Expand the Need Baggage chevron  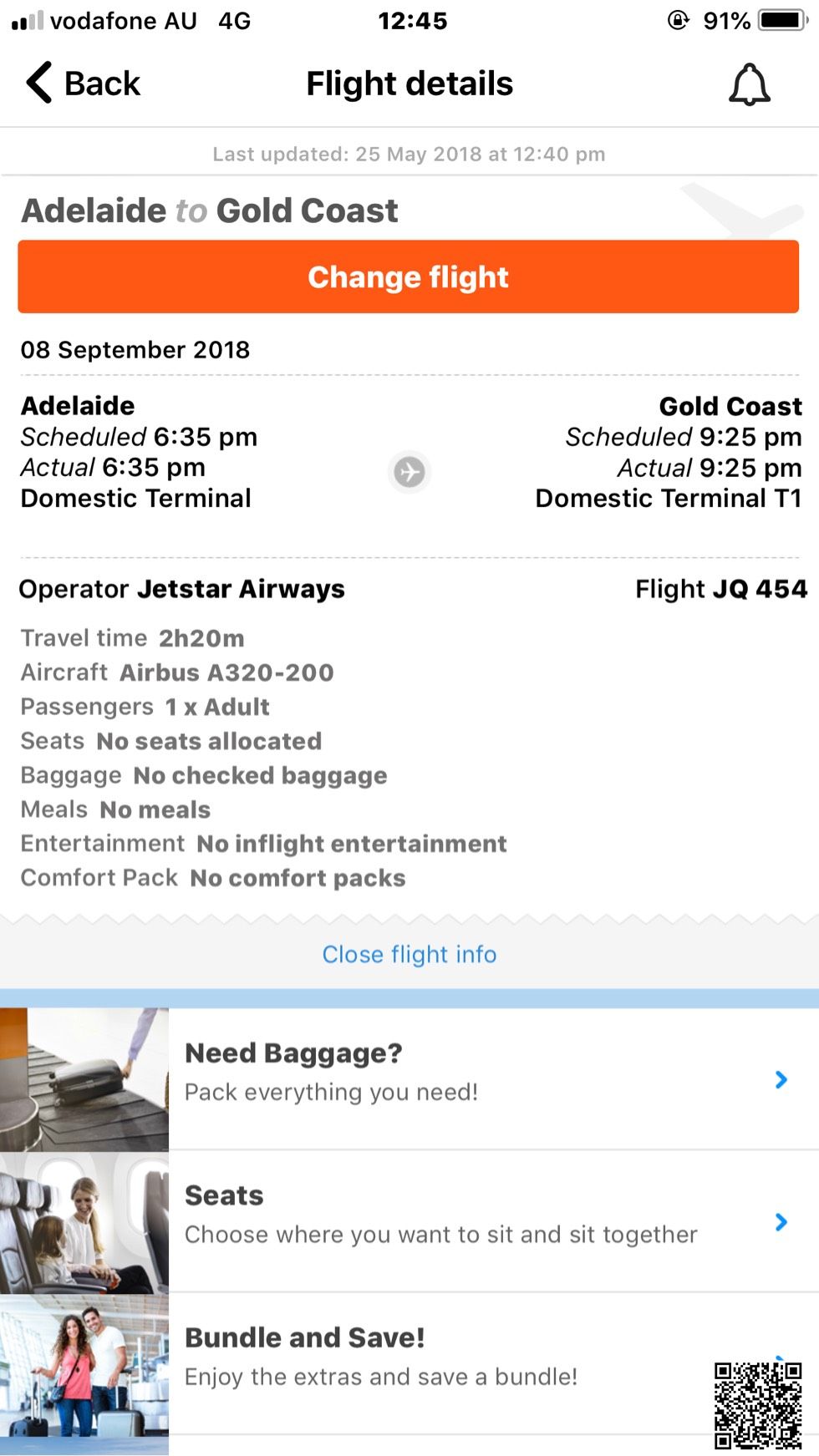point(781,1079)
